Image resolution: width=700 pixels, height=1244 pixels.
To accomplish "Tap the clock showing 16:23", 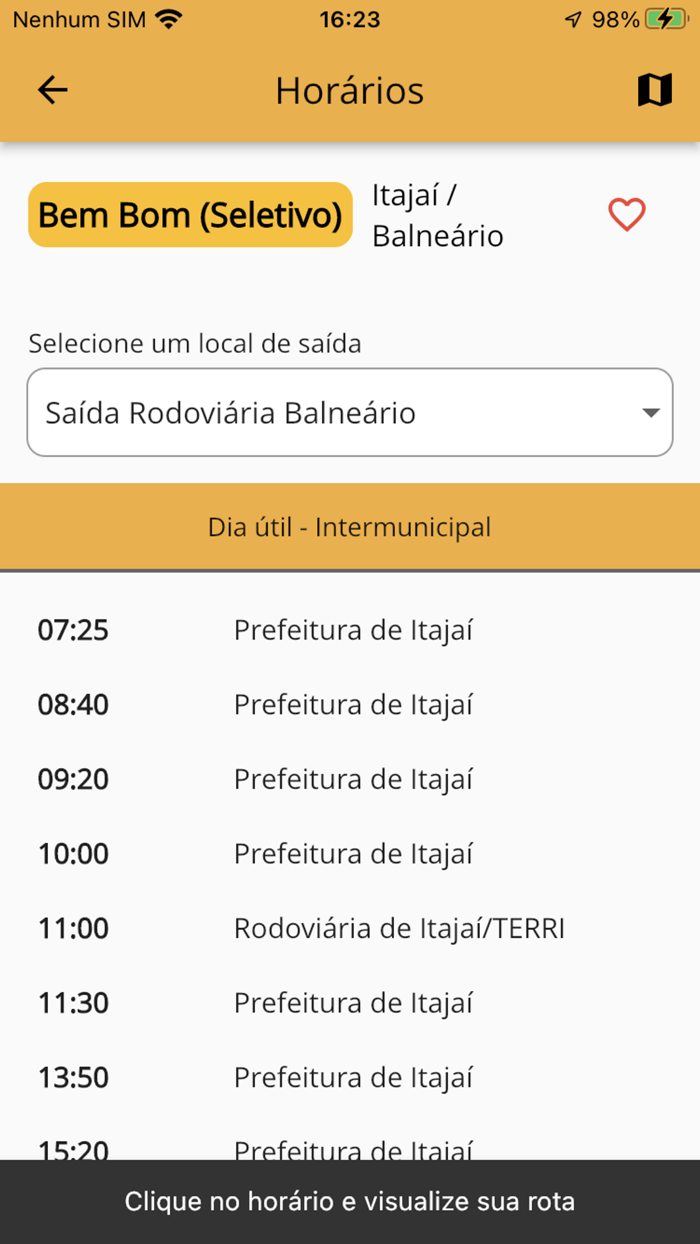I will pyautogui.click(x=349, y=18).
